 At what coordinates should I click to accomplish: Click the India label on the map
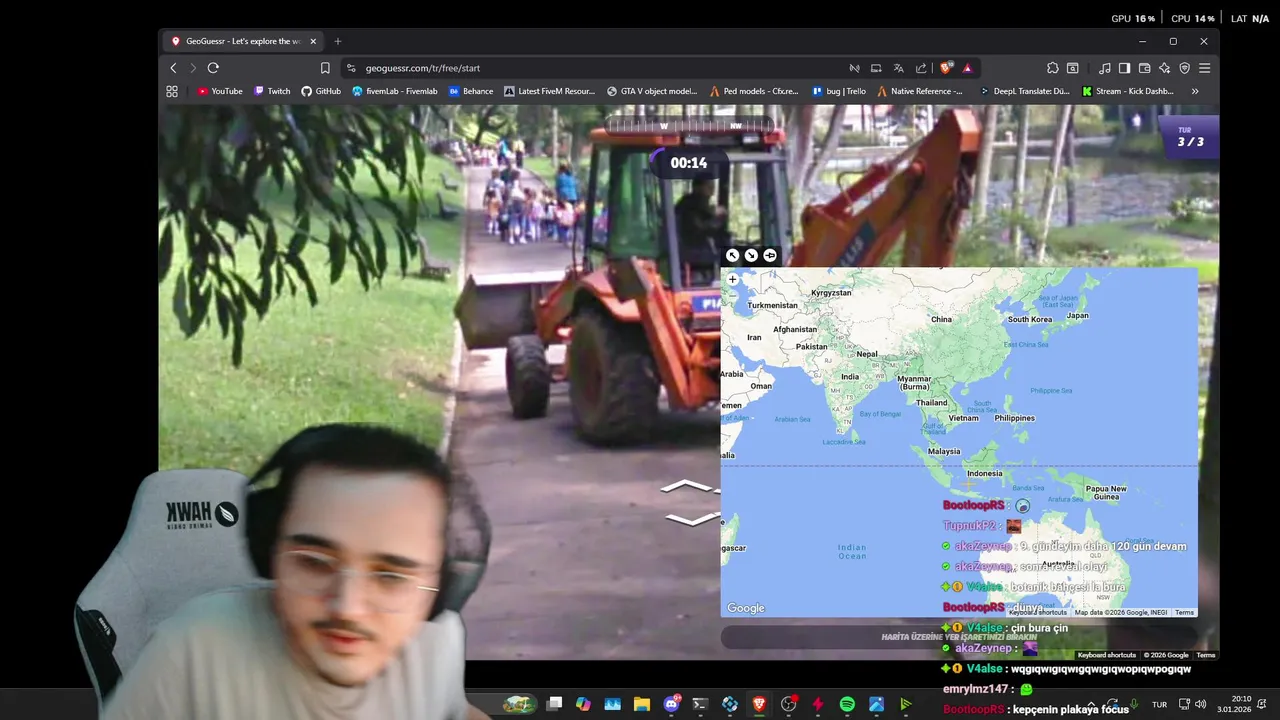click(x=850, y=377)
